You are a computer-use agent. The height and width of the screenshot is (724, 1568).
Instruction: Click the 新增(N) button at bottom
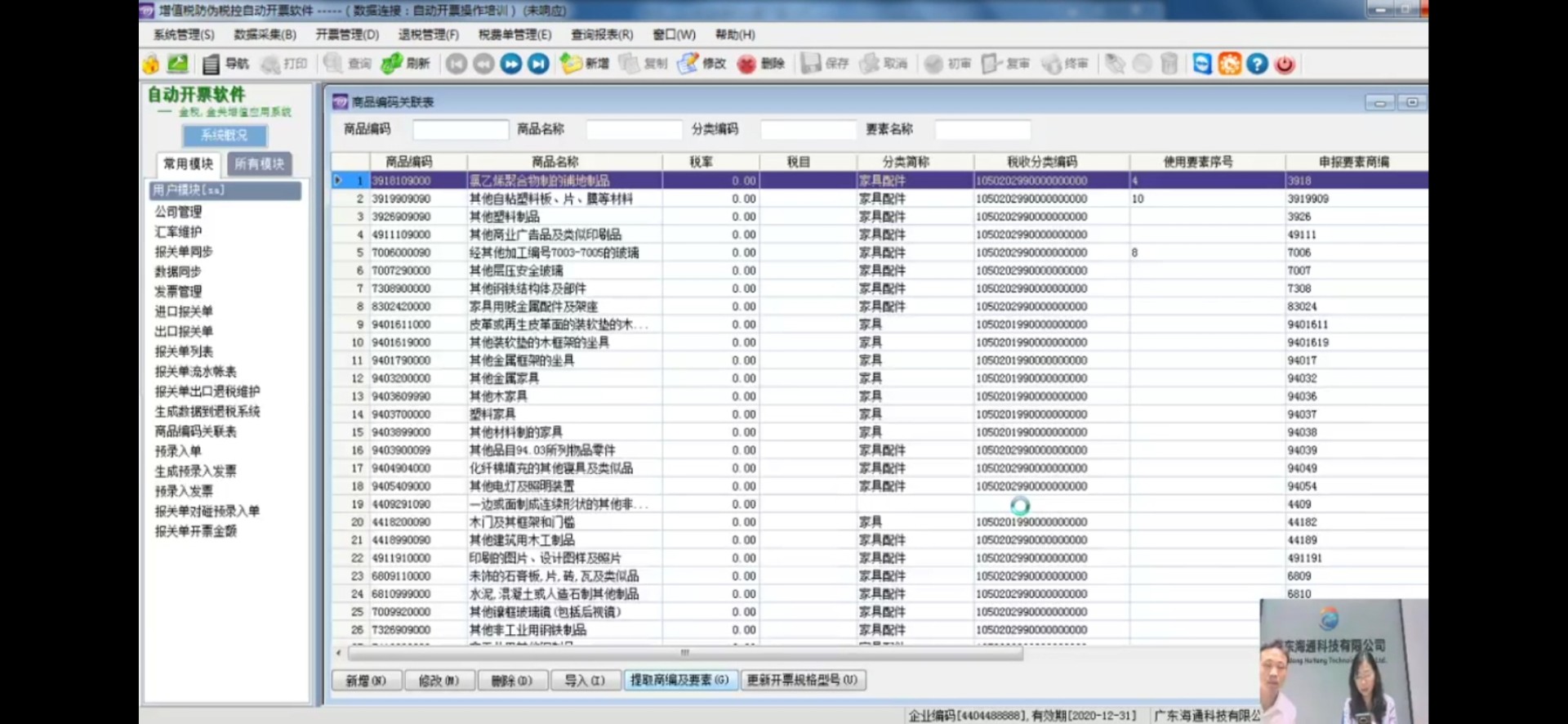pos(366,680)
